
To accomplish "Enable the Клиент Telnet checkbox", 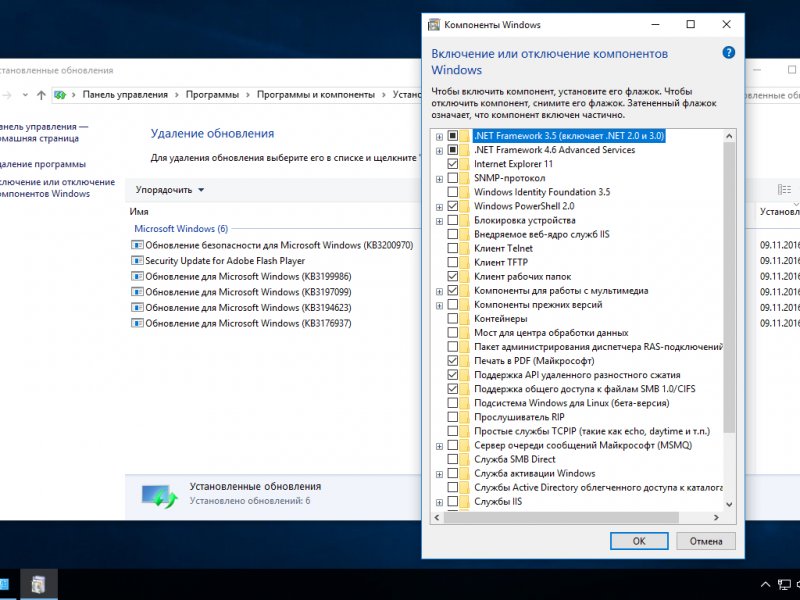I will coord(453,248).
